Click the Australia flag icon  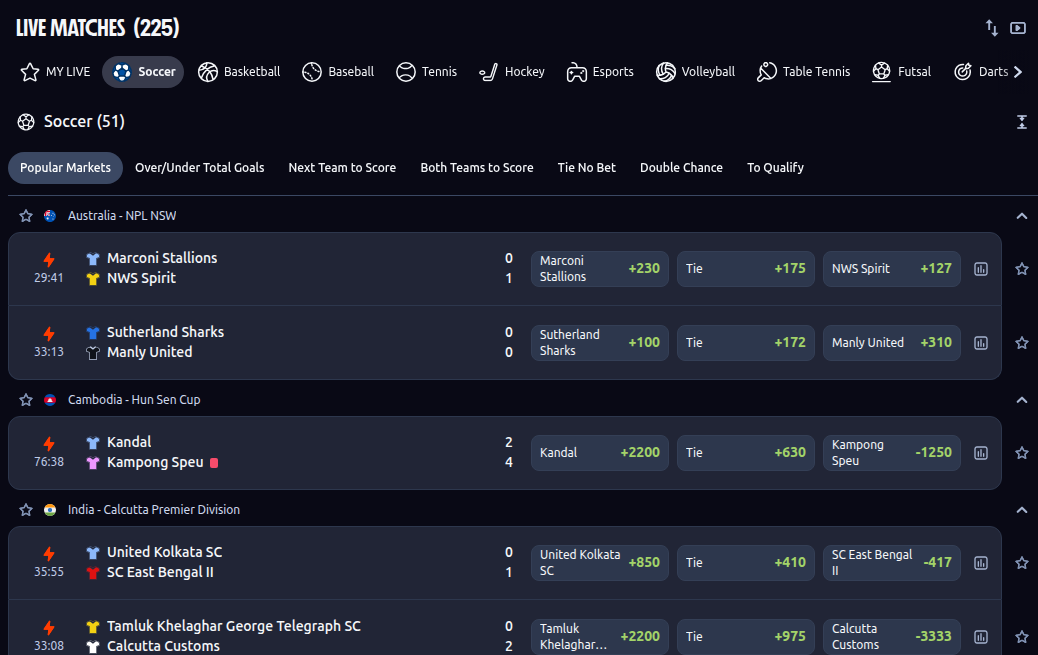(x=50, y=216)
